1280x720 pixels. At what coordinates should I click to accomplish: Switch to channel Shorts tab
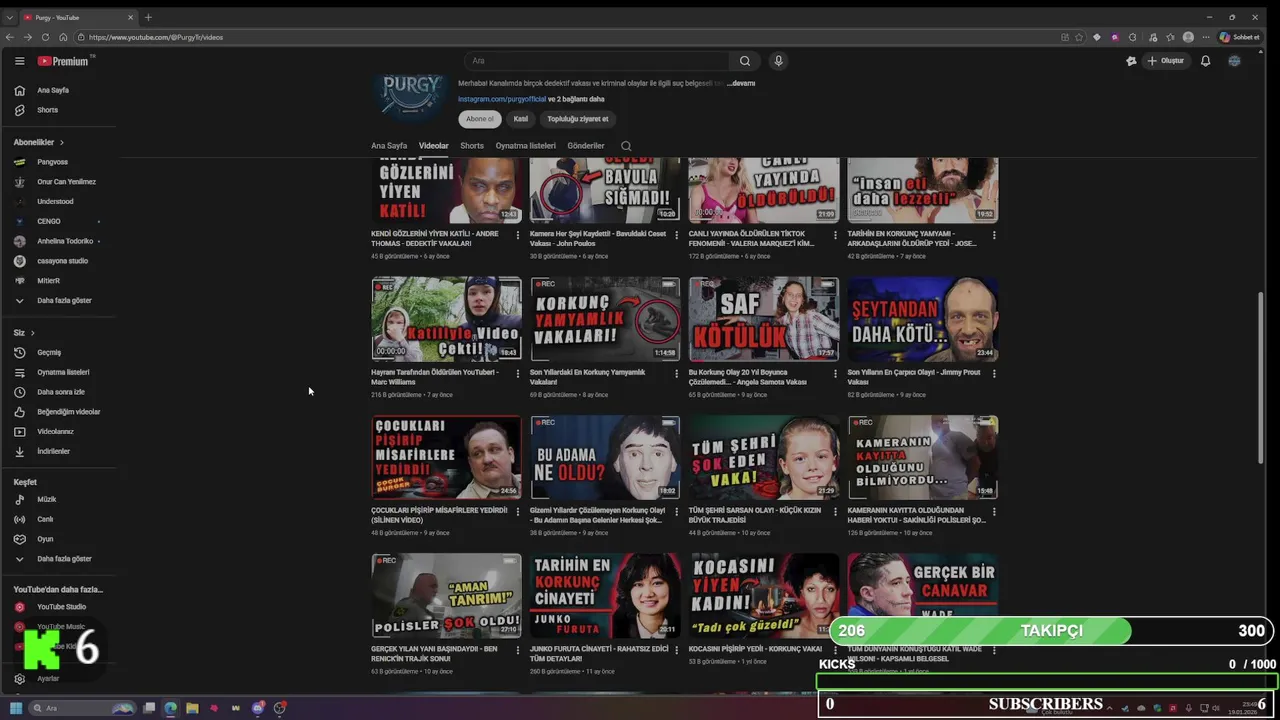tap(472, 146)
